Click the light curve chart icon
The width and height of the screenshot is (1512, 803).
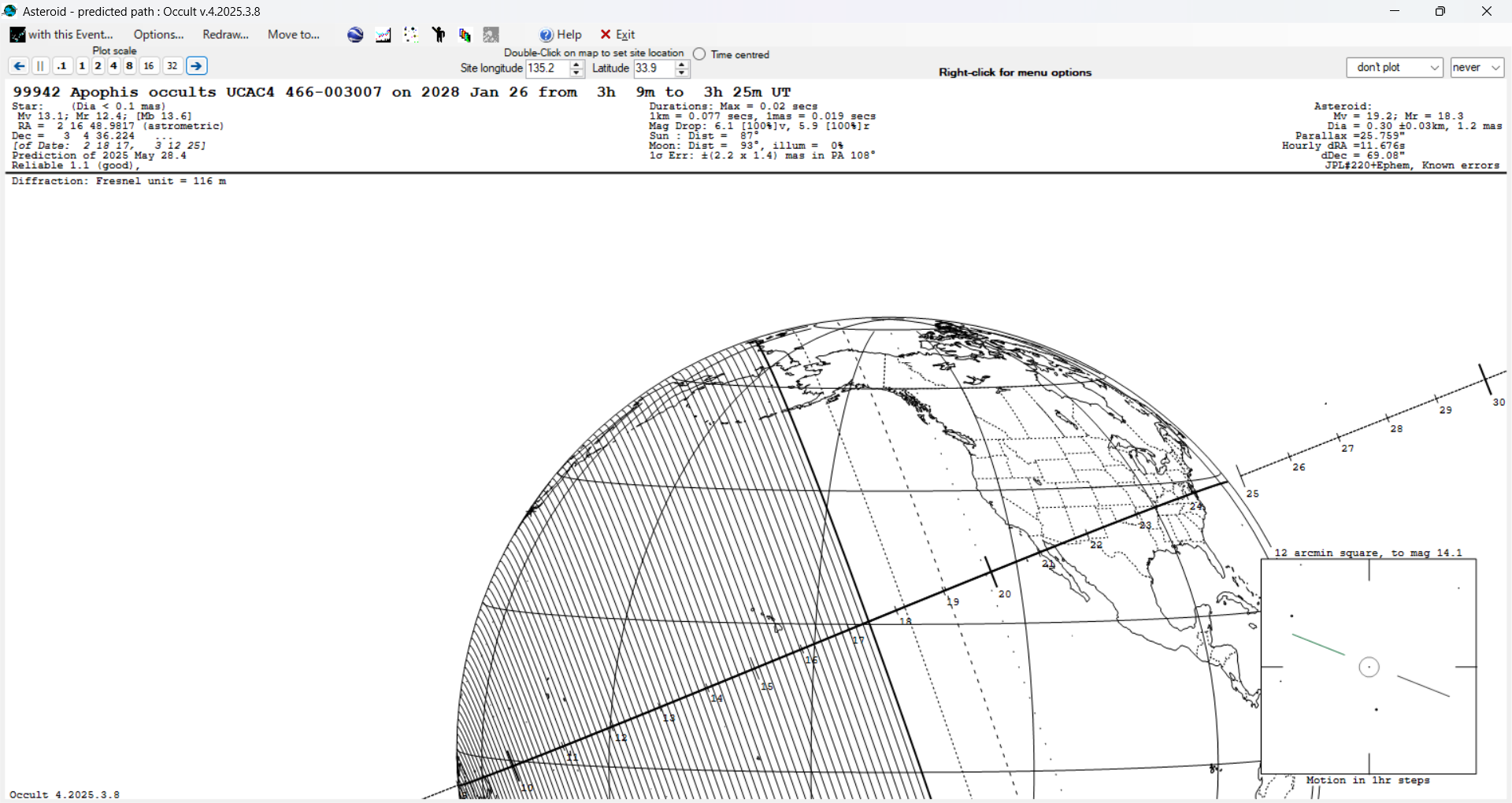(384, 35)
